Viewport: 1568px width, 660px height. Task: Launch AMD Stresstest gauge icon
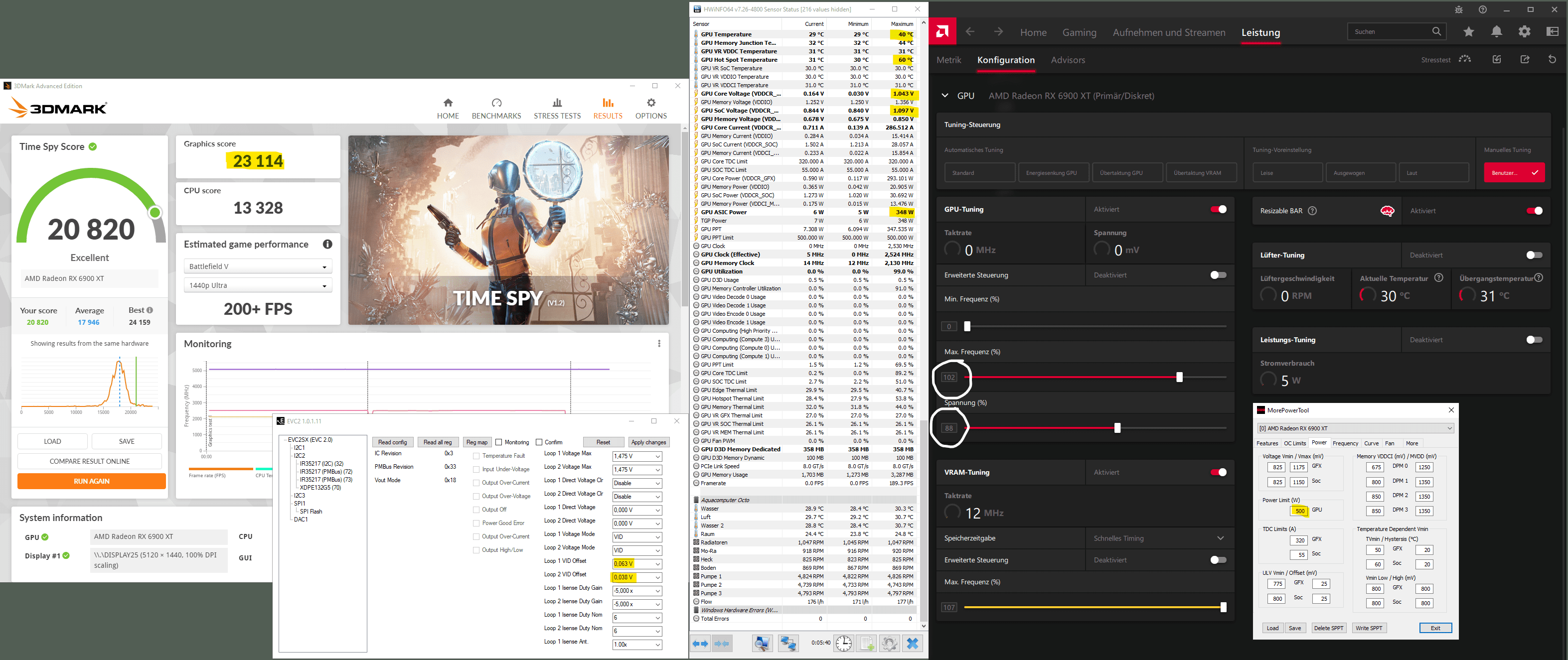pos(1465,60)
